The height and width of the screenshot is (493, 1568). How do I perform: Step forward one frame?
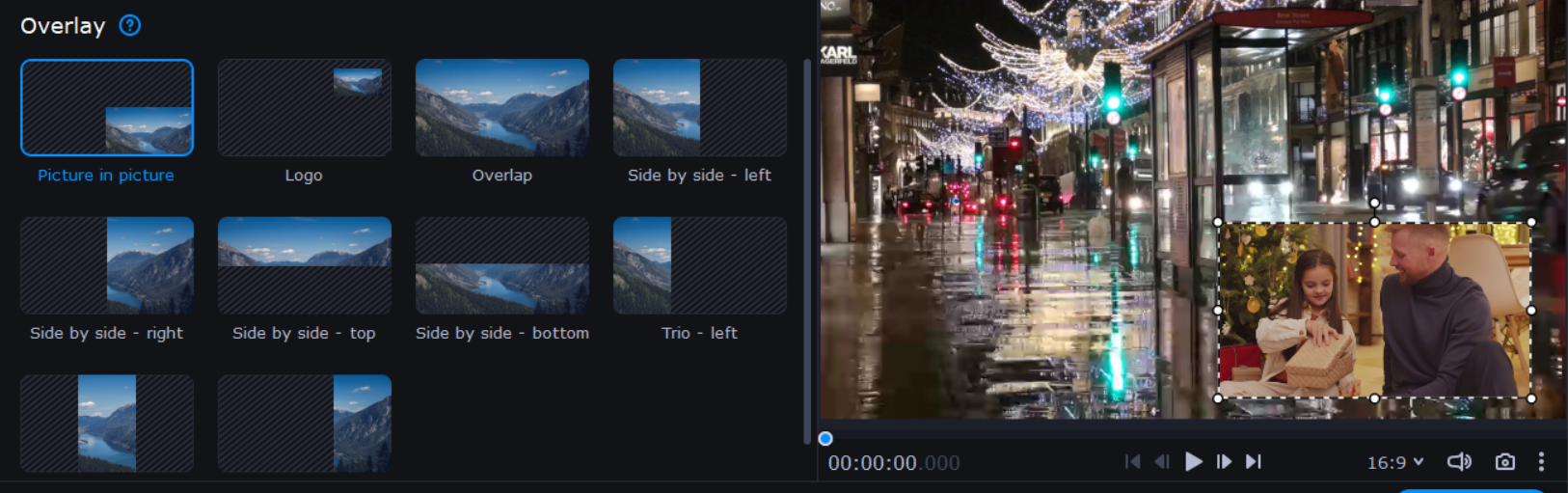(x=1224, y=462)
